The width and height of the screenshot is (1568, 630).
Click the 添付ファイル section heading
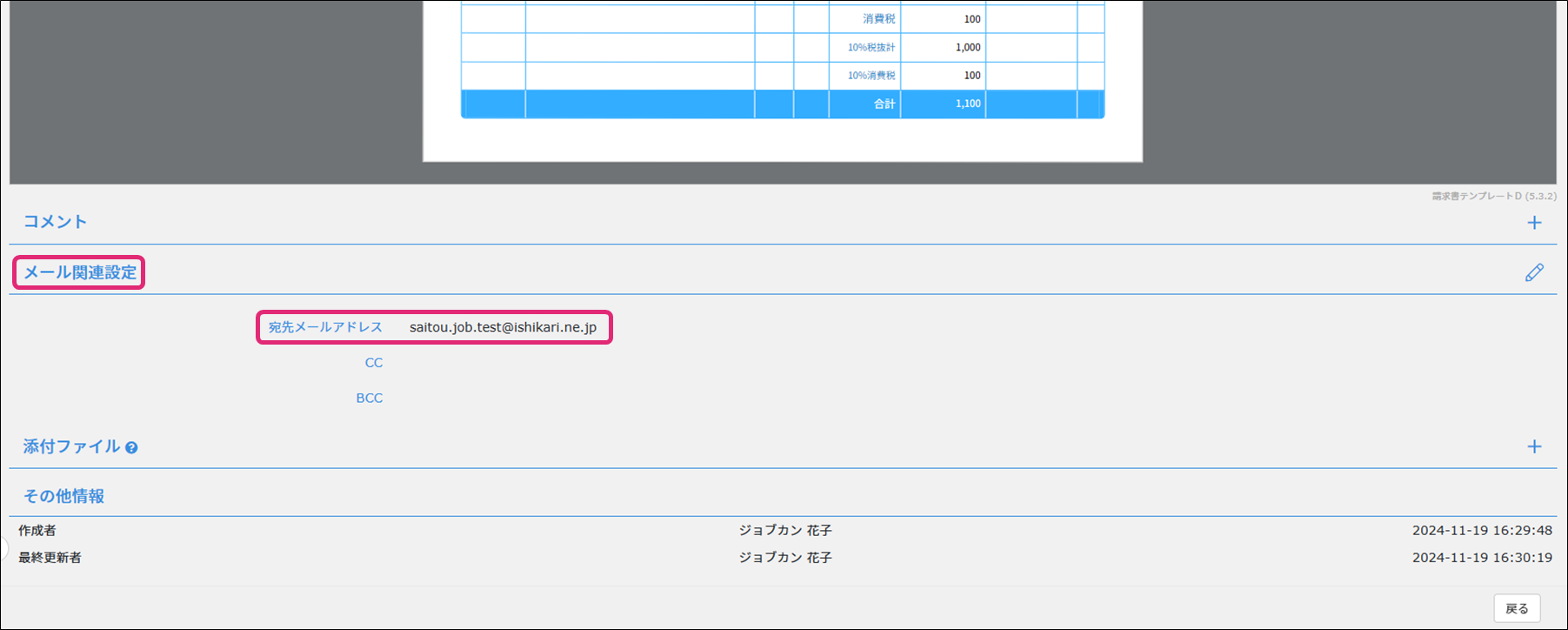pos(71,446)
